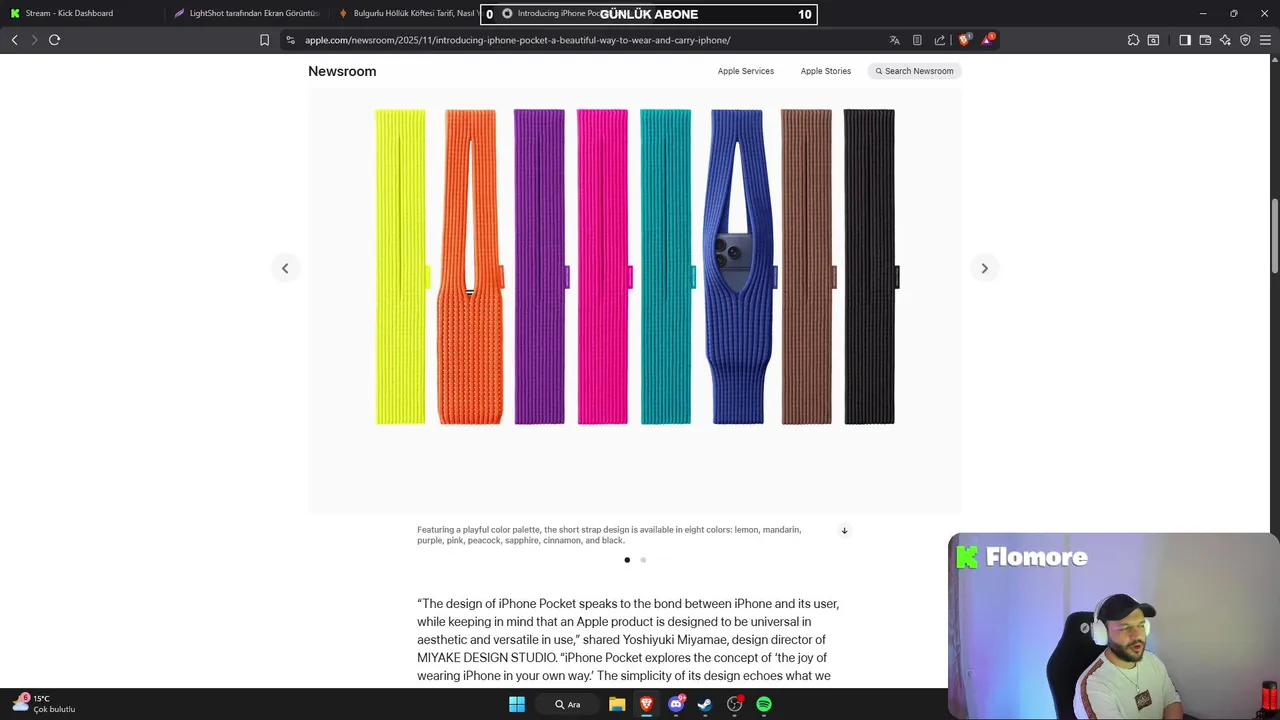The width and height of the screenshot is (1280, 720).
Task: Bookmark this page
Action: click(264, 40)
